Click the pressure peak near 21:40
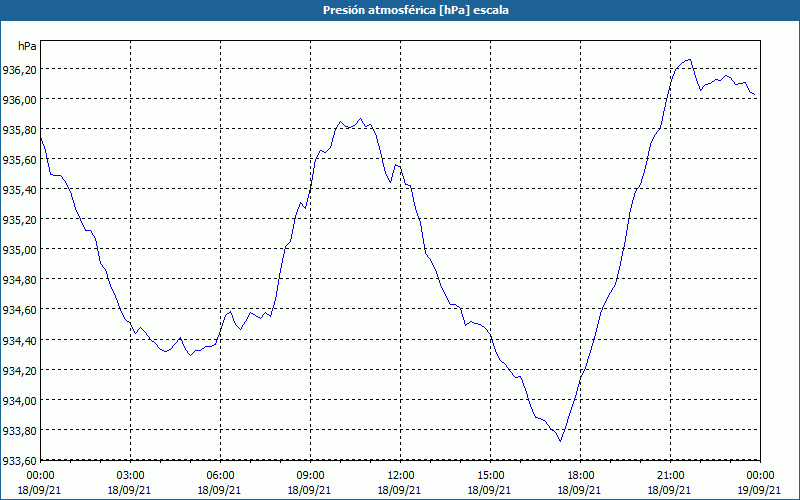Screen dimensions: 800x500 click(690, 60)
